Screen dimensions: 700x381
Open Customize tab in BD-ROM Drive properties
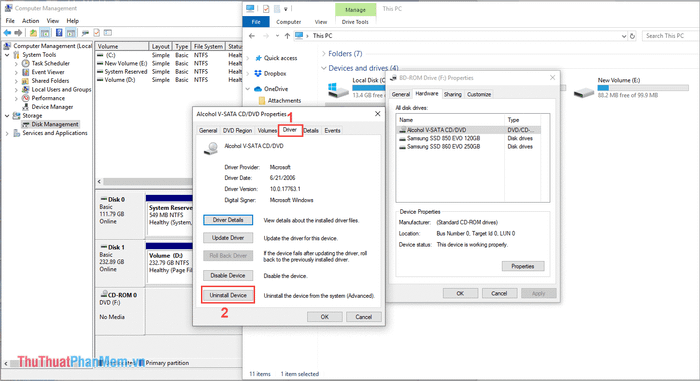[479, 94]
